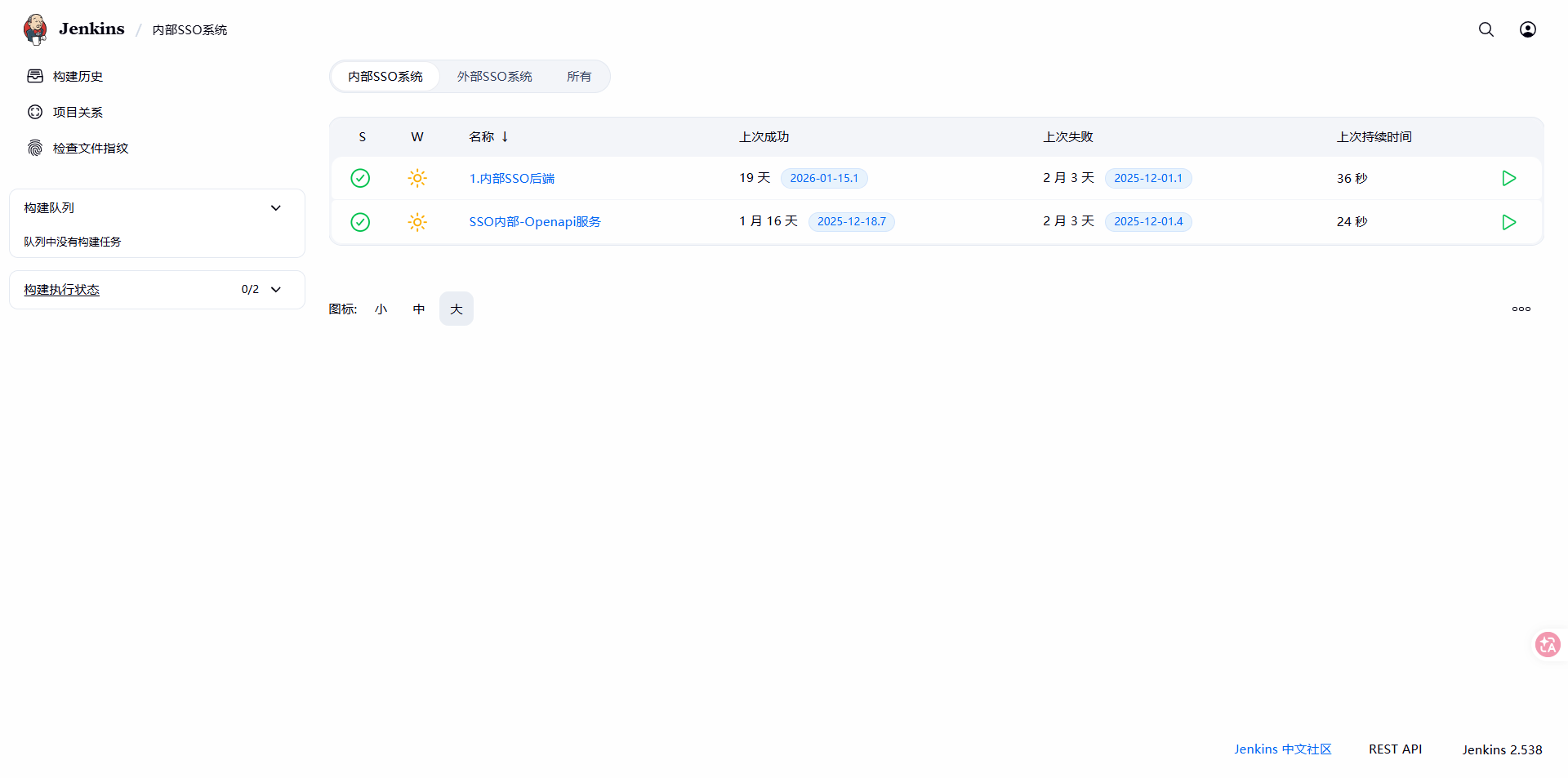Collapse the 构建队列 panel
Viewport: 1568px width, 778px height.
click(276, 208)
